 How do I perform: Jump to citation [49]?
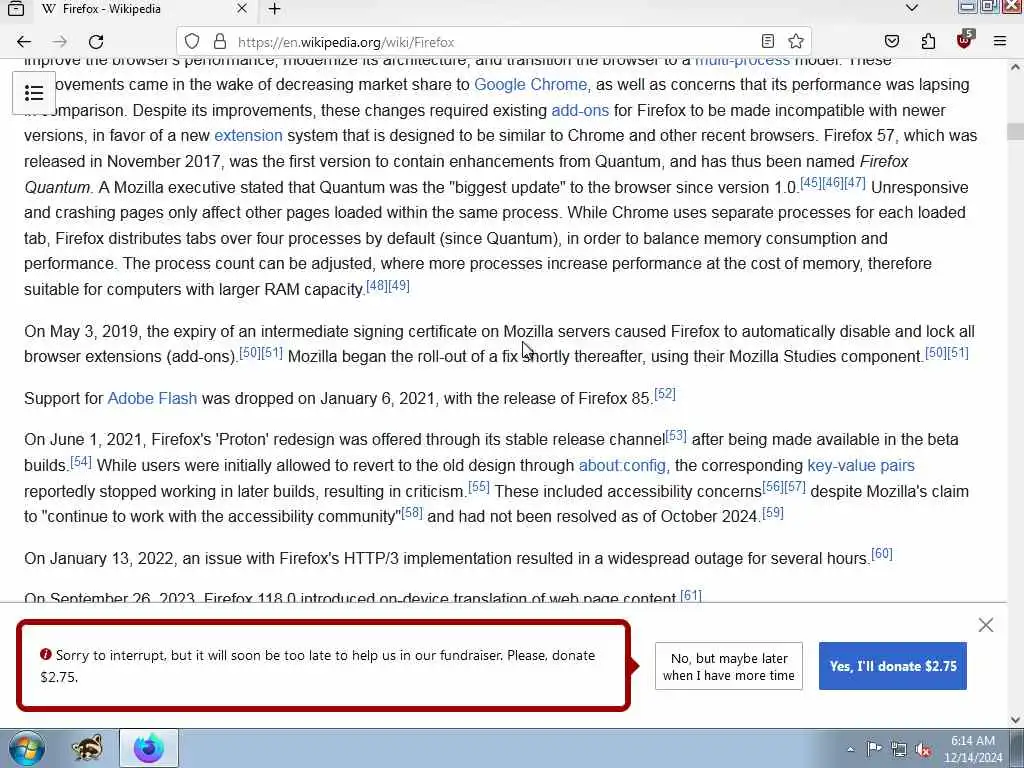pyautogui.click(x=399, y=285)
